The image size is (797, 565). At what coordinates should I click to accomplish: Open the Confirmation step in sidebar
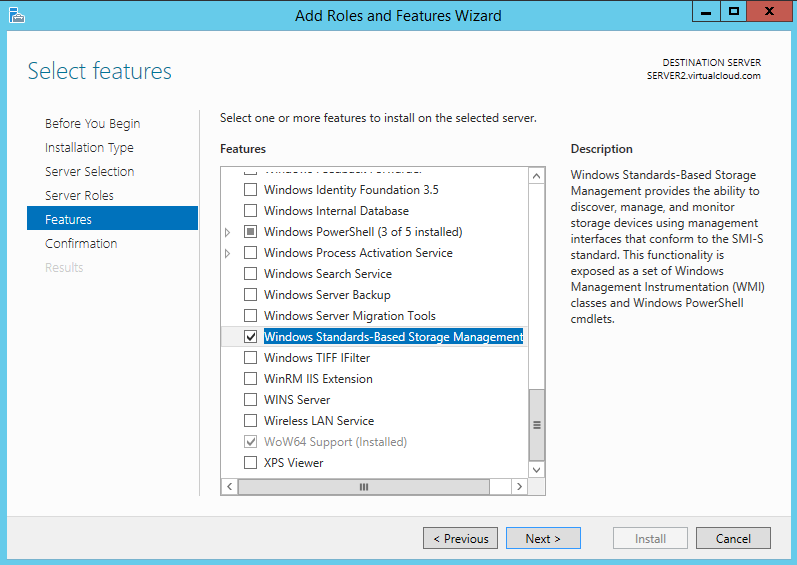pos(81,243)
